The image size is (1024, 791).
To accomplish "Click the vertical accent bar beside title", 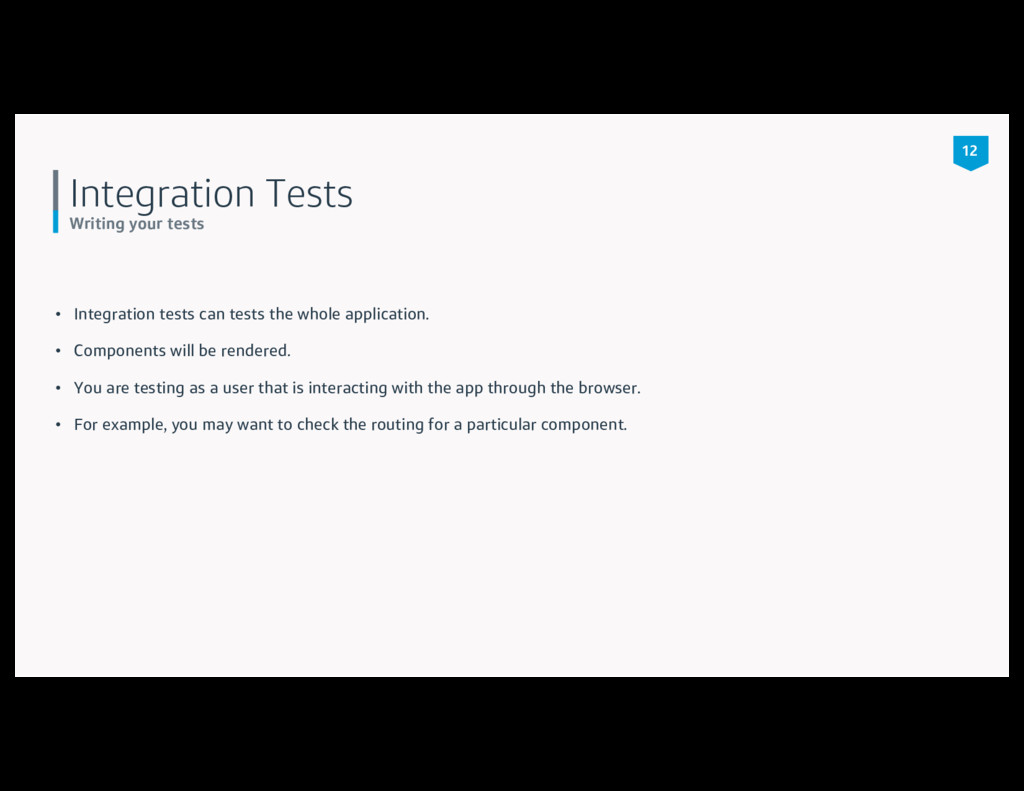I will click(56, 201).
